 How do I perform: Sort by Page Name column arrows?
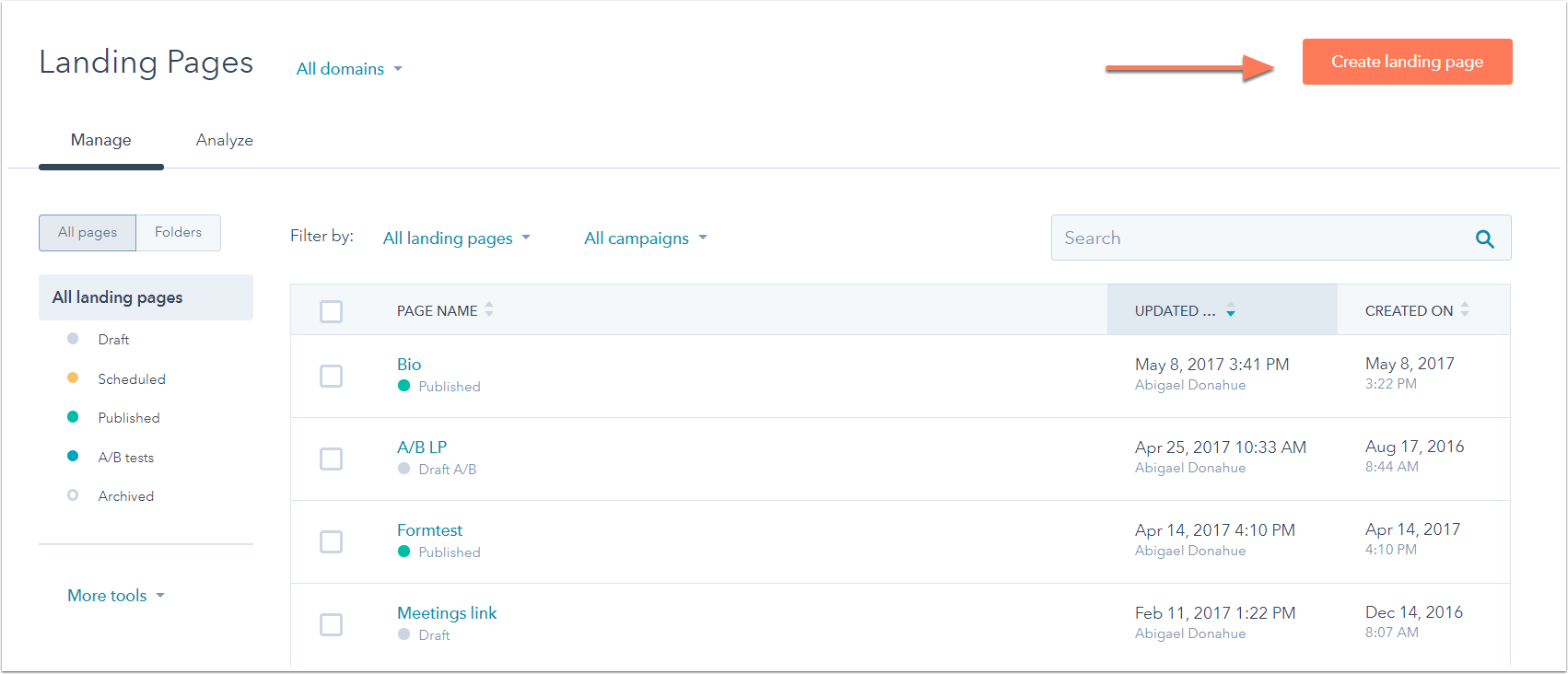(489, 310)
